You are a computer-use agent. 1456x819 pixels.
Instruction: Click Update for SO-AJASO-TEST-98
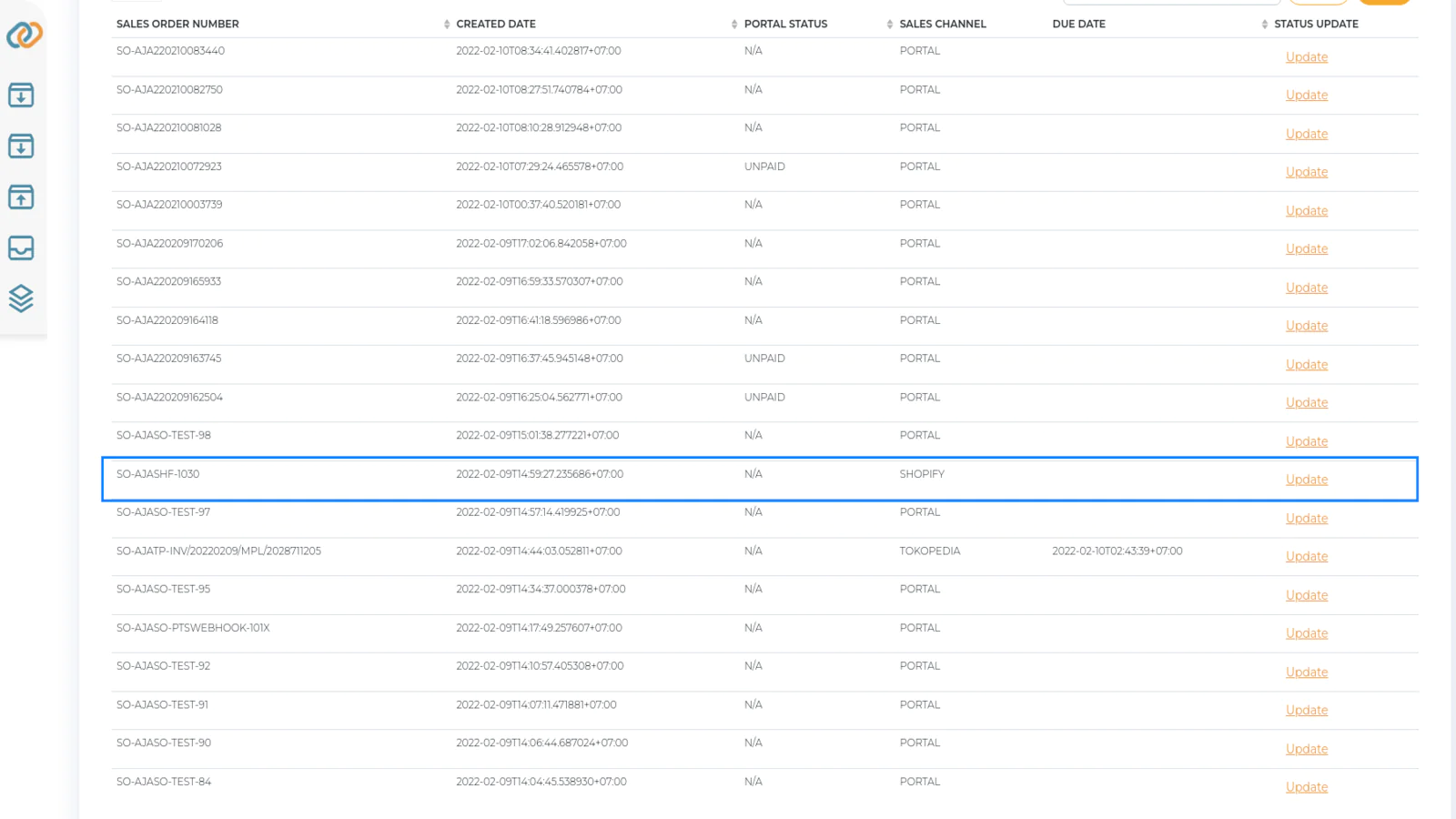click(x=1307, y=440)
